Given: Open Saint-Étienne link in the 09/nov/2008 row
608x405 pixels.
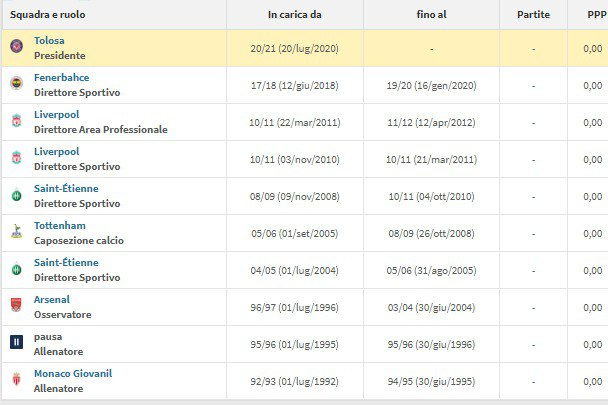Looking at the screenshot, I should [66, 189].
